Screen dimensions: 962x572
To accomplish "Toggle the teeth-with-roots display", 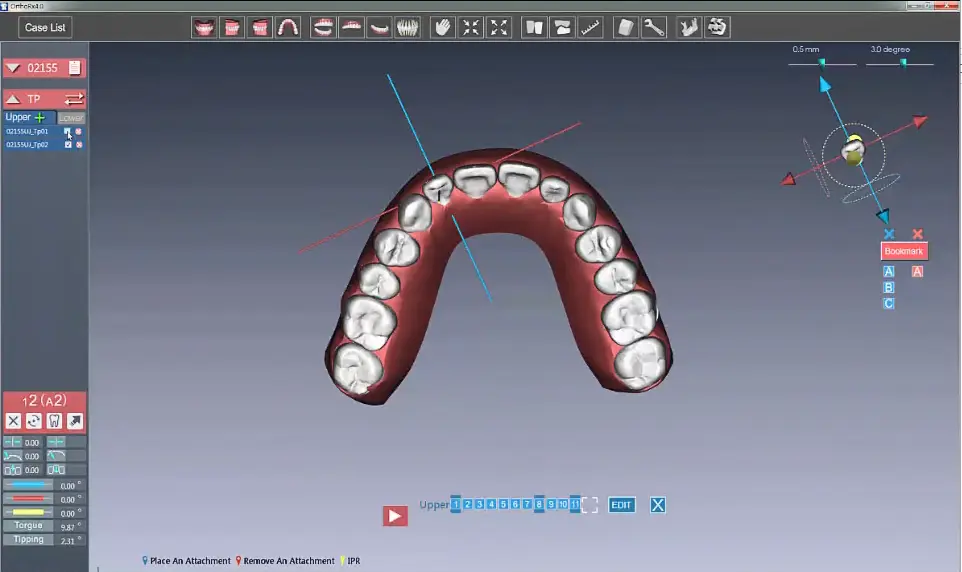I will click(x=407, y=28).
